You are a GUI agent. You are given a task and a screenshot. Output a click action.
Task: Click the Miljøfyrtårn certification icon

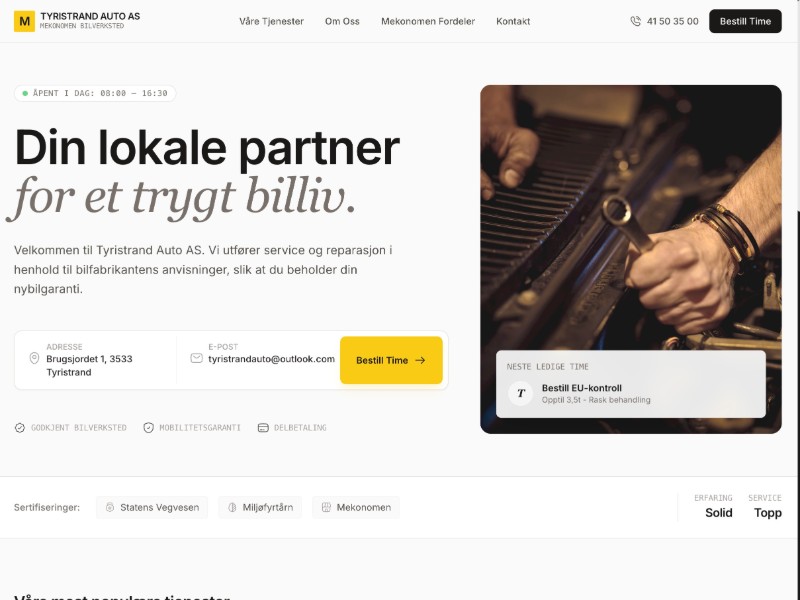pos(232,507)
